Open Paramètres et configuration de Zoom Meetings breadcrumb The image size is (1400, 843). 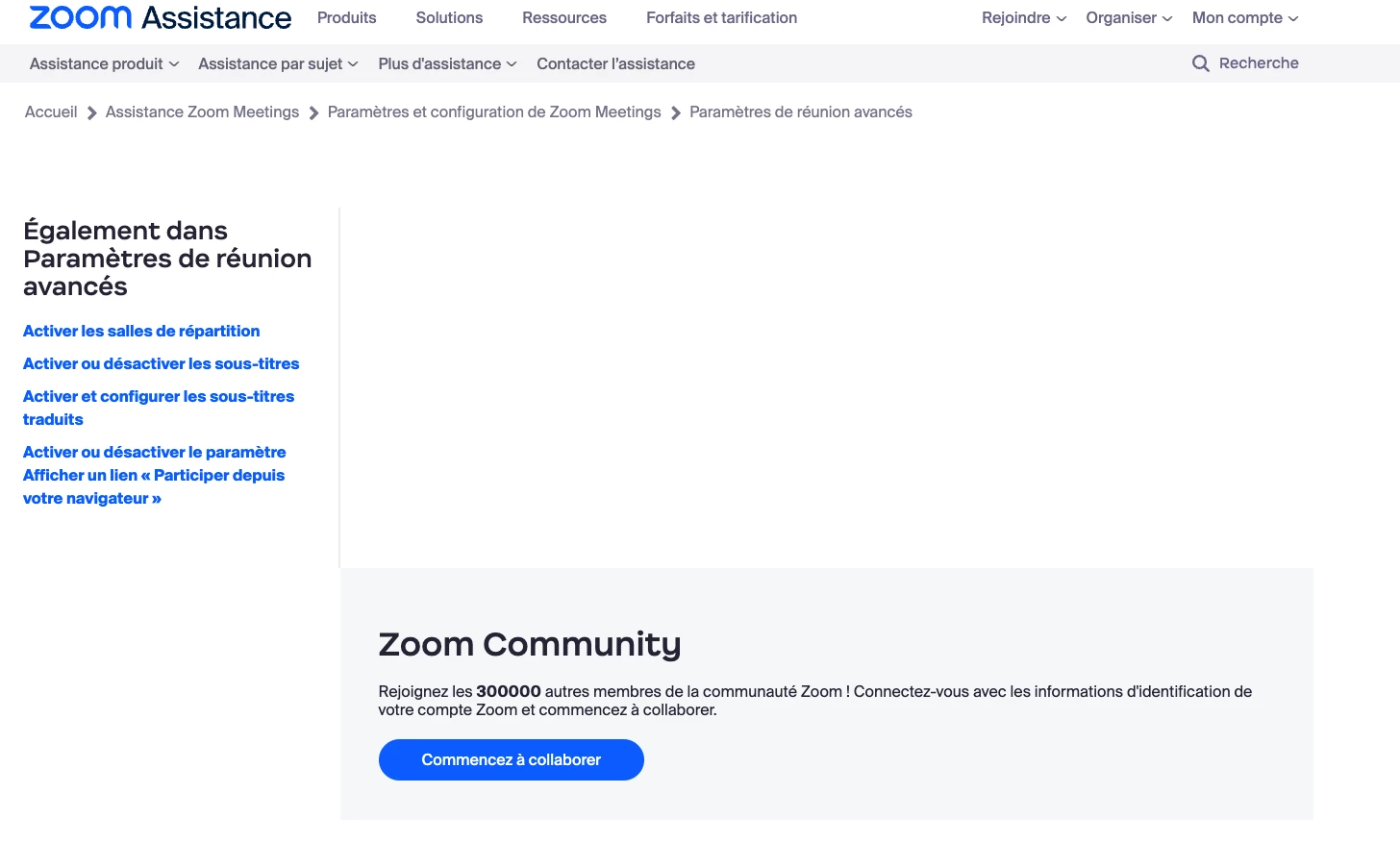coord(494,112)
